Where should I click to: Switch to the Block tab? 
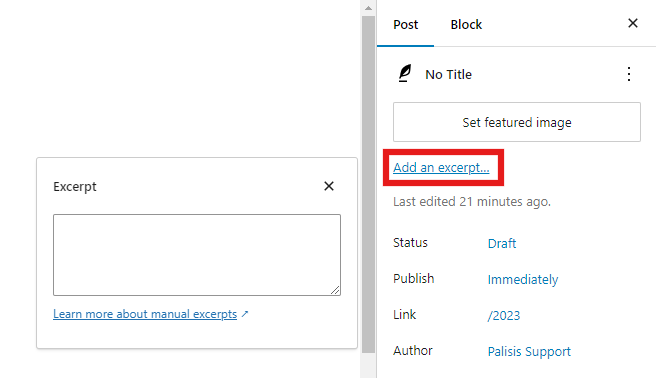click(x=466, y=25)
